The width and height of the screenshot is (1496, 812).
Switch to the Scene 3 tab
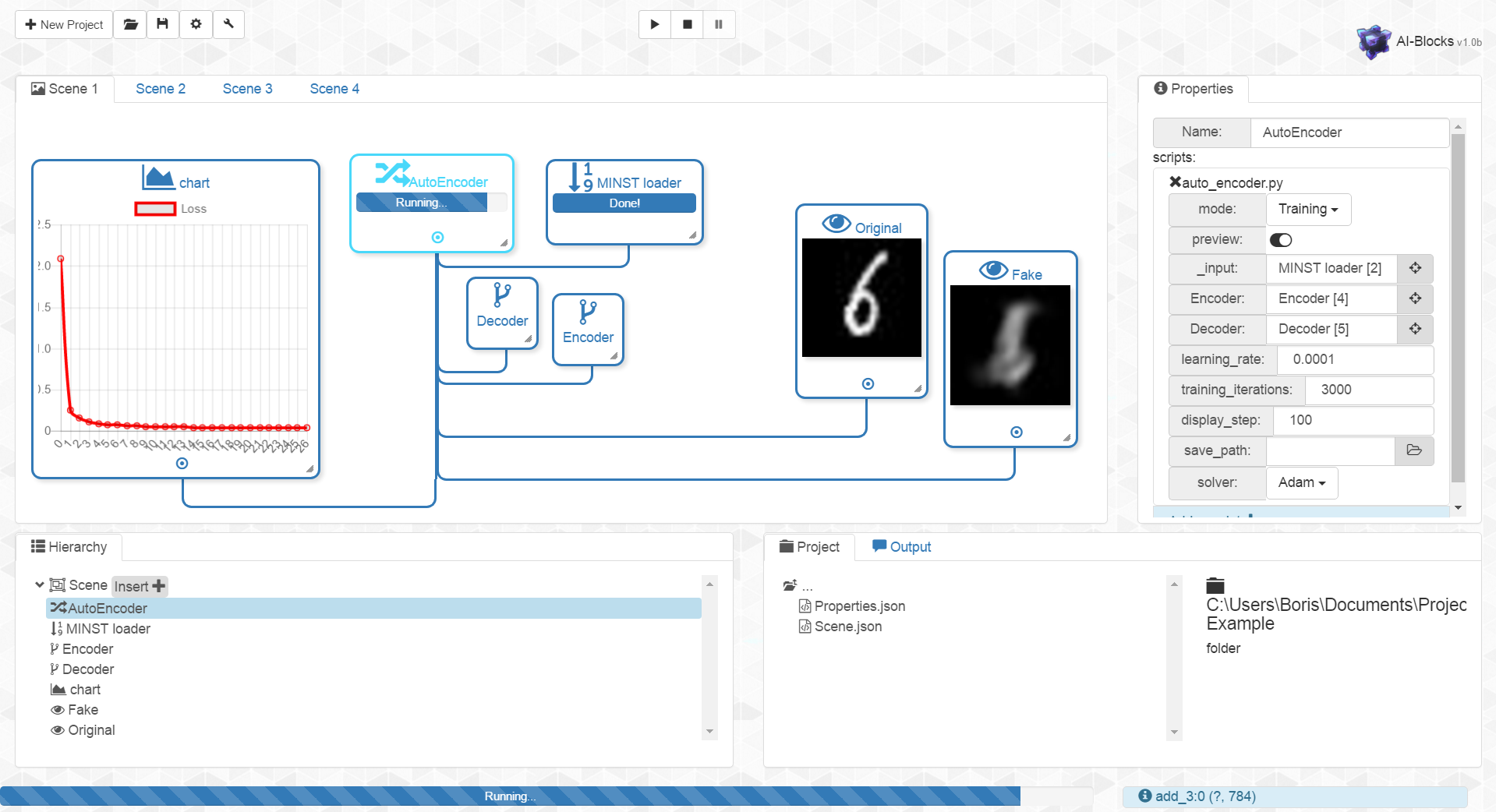coord(247,88)
